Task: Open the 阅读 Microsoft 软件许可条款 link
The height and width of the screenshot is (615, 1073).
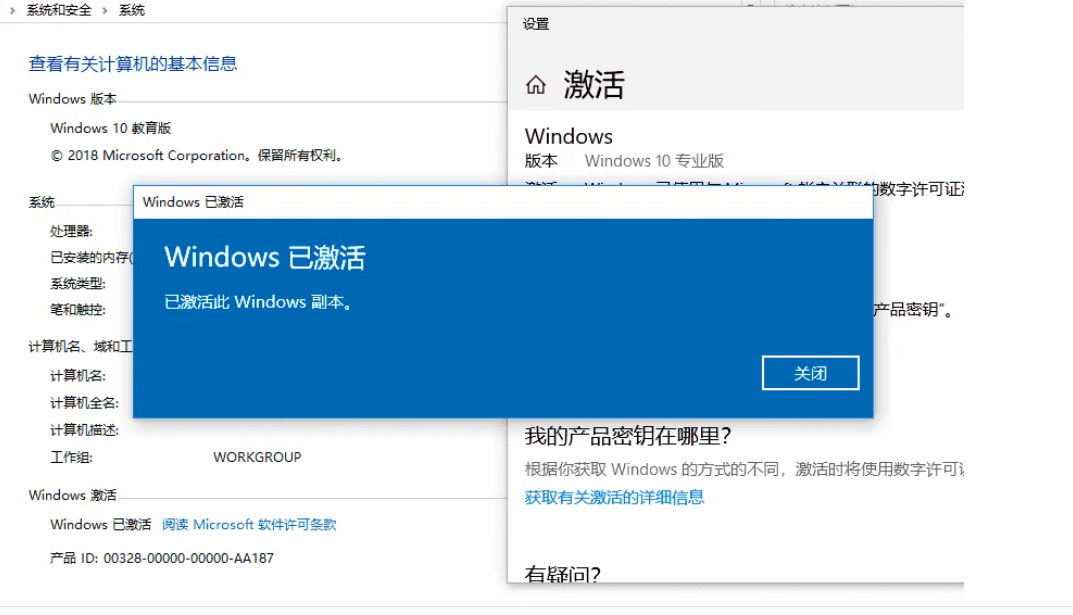Action: pos(249,525)
